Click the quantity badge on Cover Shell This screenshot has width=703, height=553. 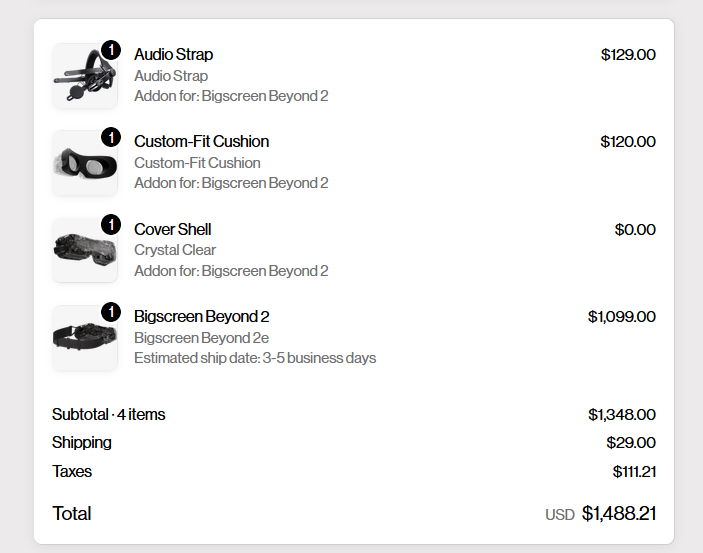[111, 224]
